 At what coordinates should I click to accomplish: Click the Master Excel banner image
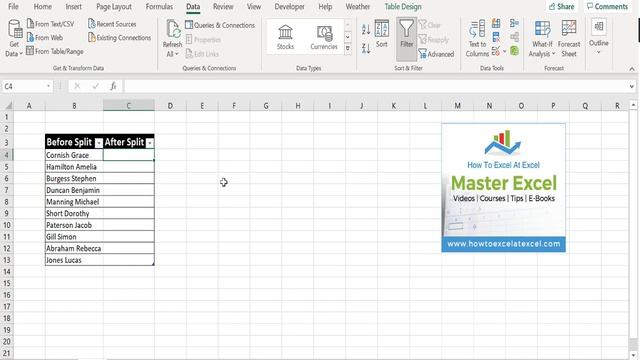[503, 188]
